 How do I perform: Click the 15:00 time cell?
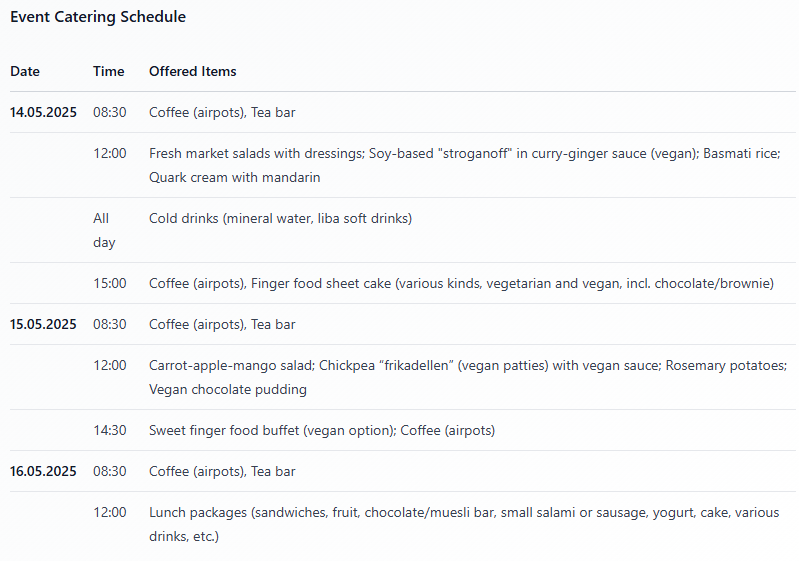coord(110,283)
